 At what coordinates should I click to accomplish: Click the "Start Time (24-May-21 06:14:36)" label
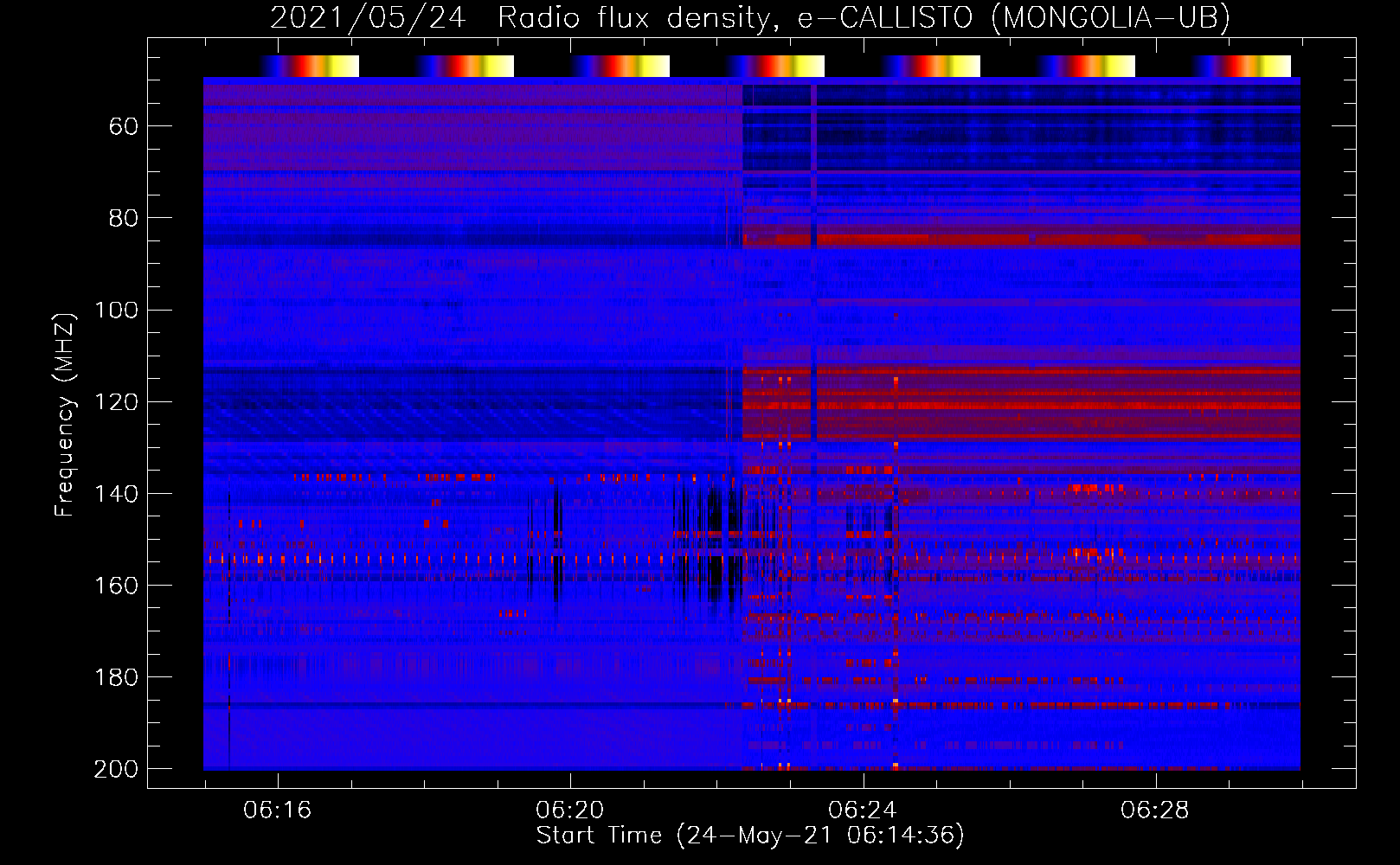tap(750, 835)
